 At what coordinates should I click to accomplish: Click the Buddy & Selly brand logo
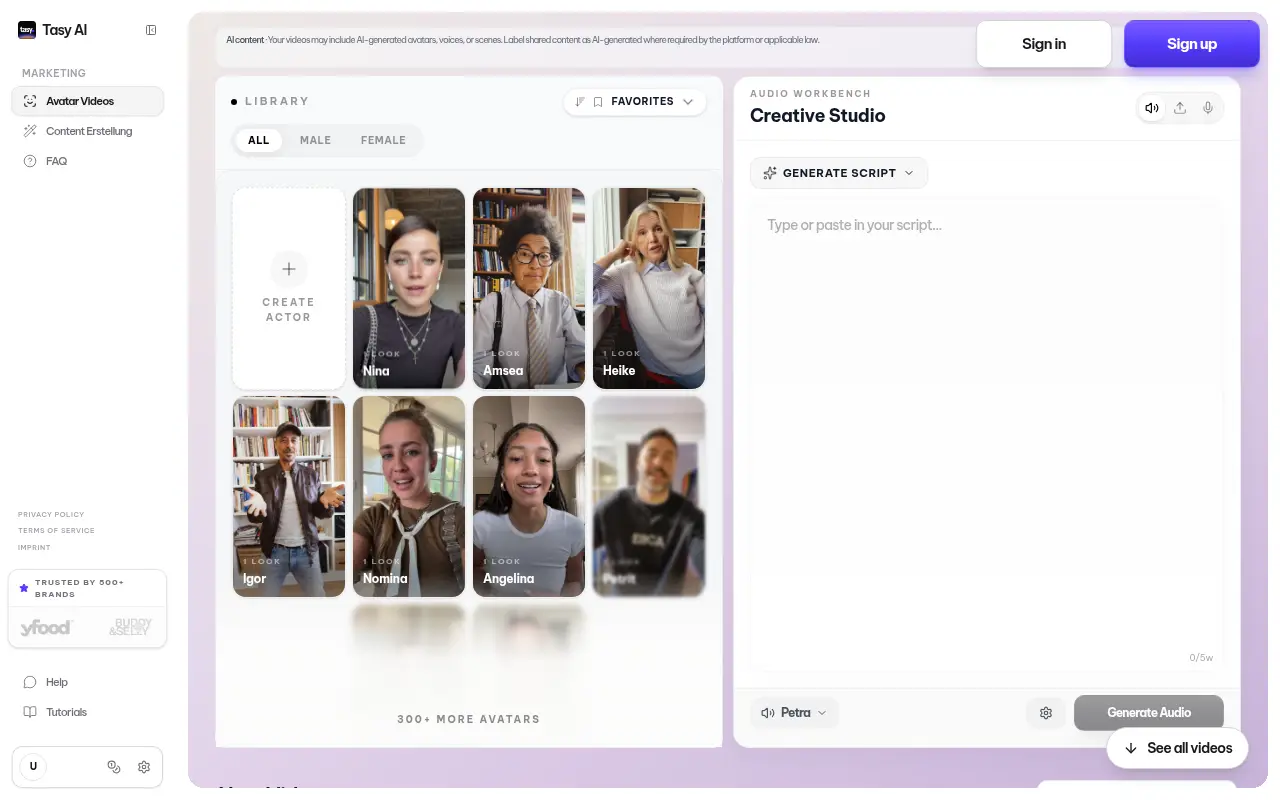click(x=130, y=628)
